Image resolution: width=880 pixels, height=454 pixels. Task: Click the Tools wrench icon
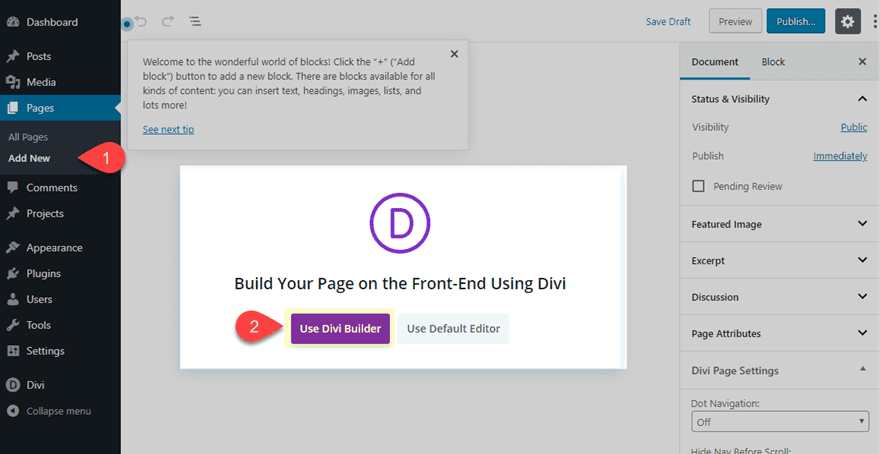[13, 325]
